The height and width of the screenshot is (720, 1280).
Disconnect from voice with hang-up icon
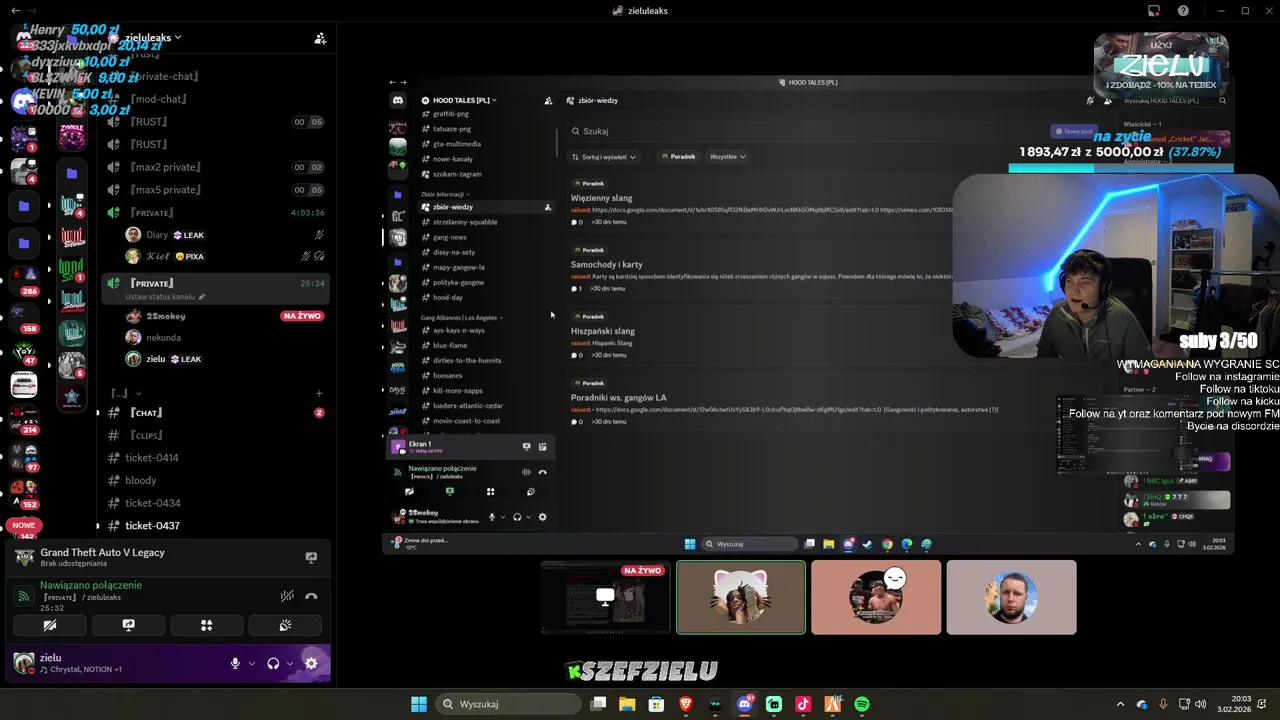pyautogui.click(x=311, y=596)
